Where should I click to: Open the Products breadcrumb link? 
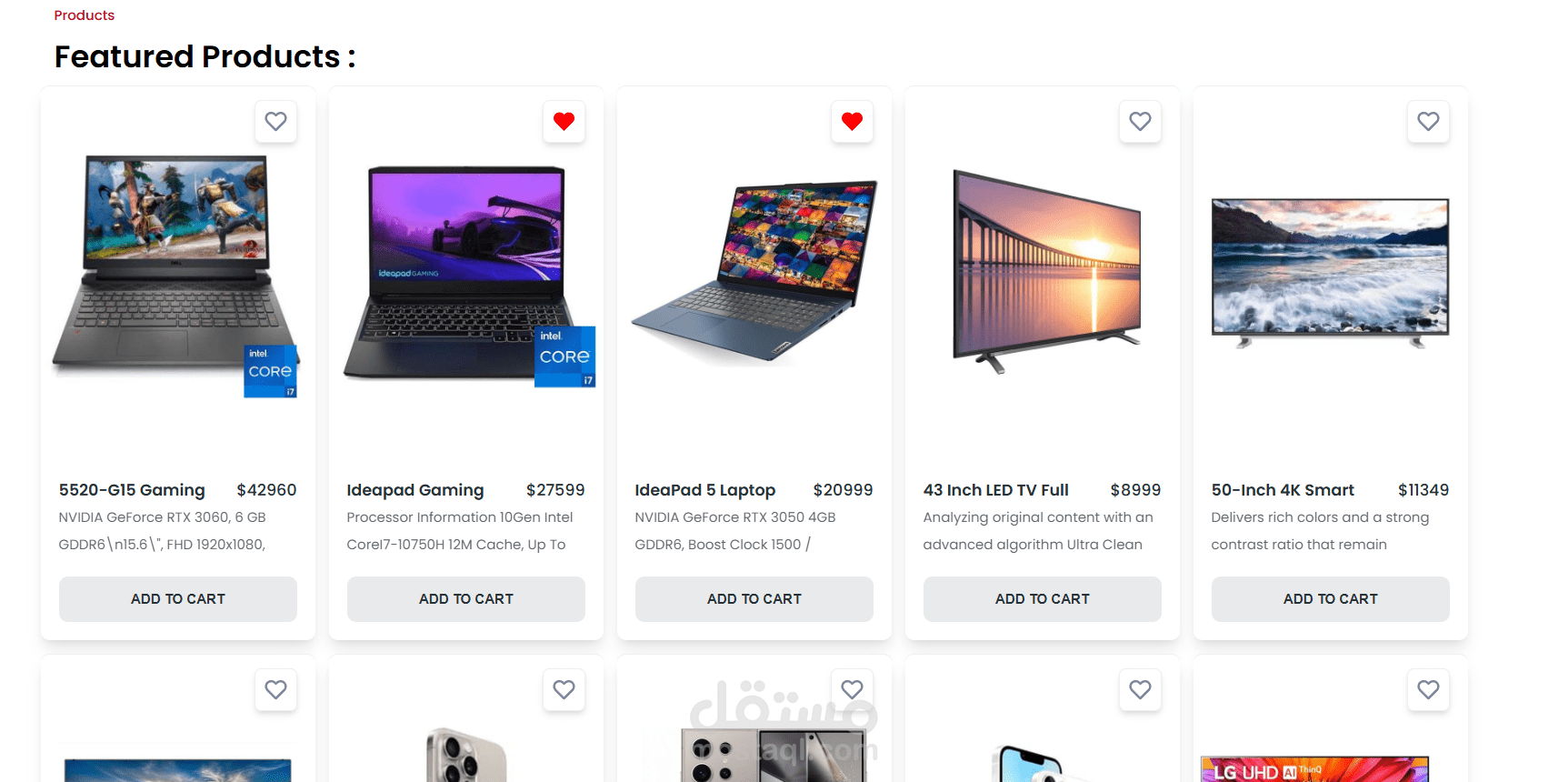[85, 15]
